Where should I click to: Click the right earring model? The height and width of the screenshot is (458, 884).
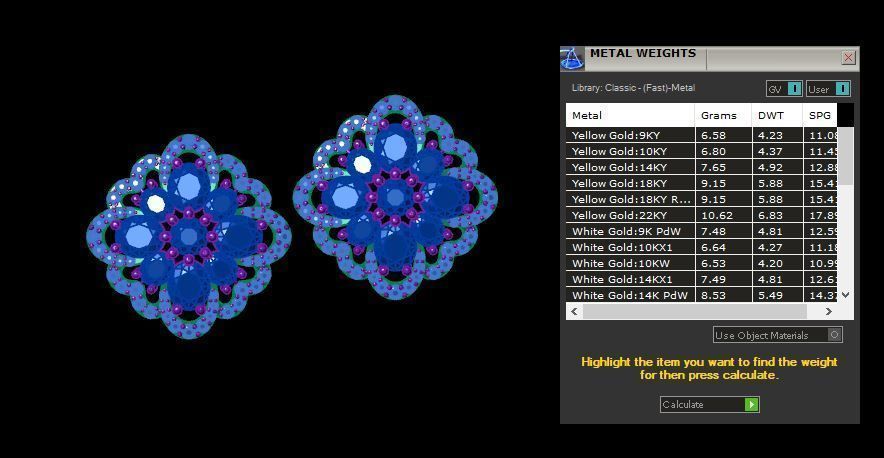[395, 197]
